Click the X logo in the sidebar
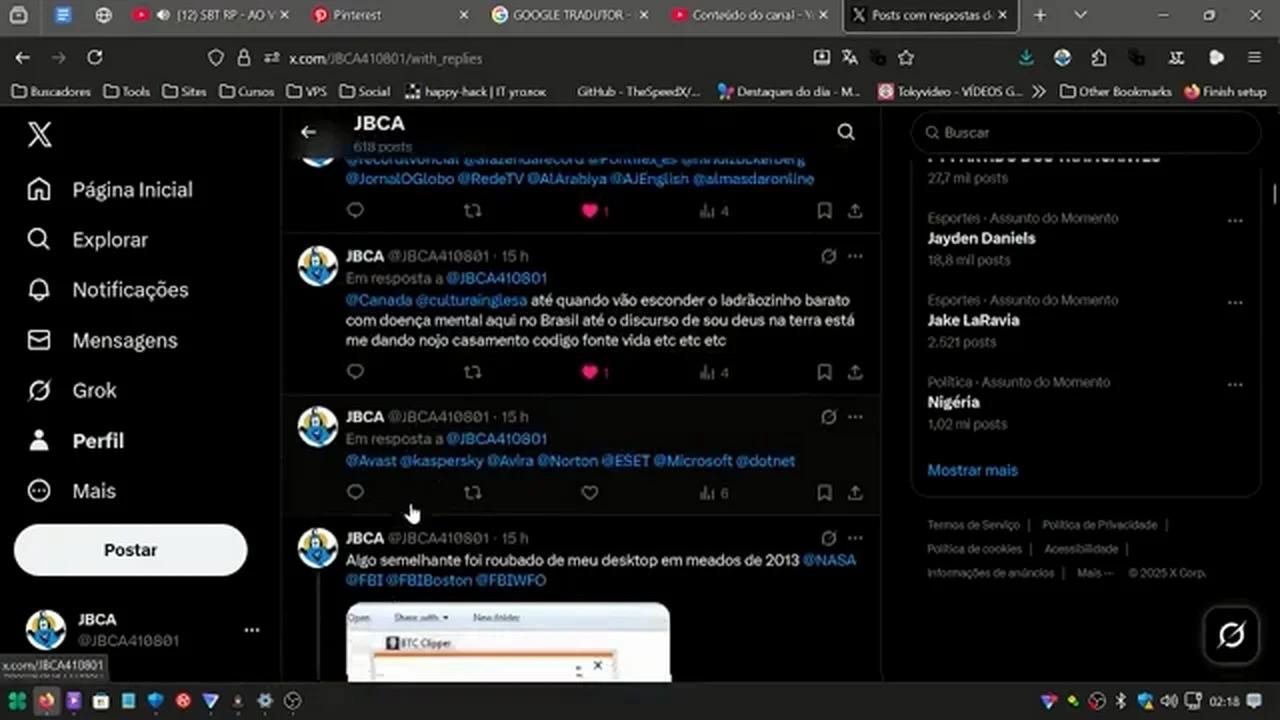Viewport: 1280px width, 720px height. point(40,135)
